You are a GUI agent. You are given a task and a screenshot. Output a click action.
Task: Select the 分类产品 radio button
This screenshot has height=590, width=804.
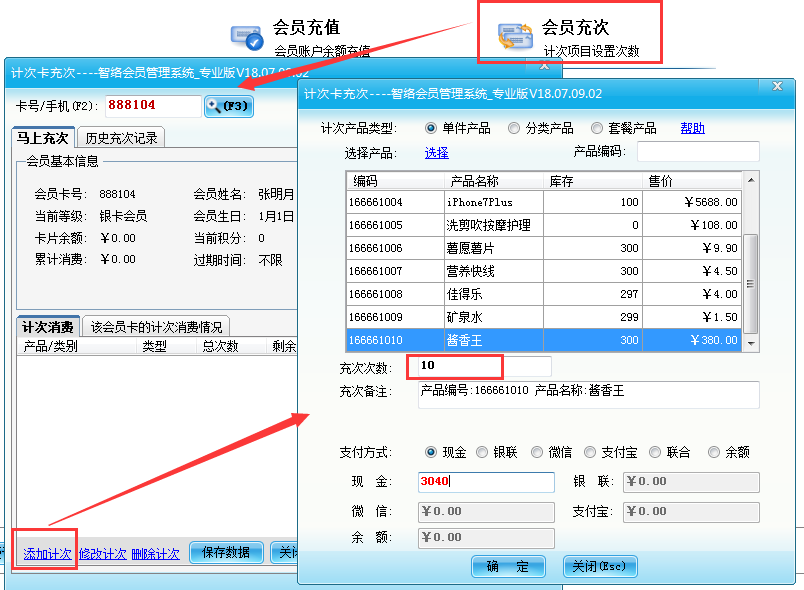(x=515, y=127)
